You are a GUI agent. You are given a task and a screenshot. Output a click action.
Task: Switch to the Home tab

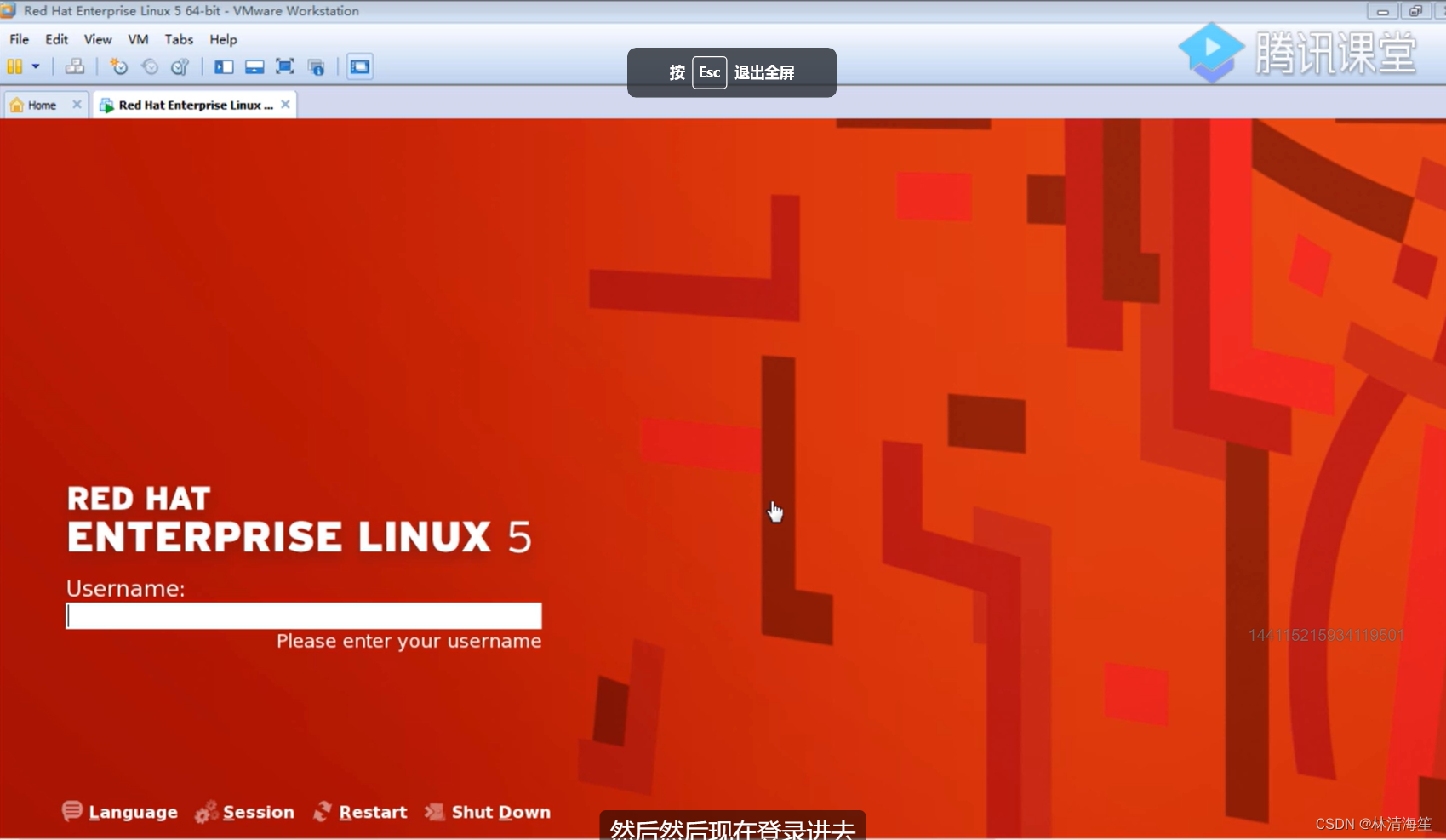click(42, 105)
